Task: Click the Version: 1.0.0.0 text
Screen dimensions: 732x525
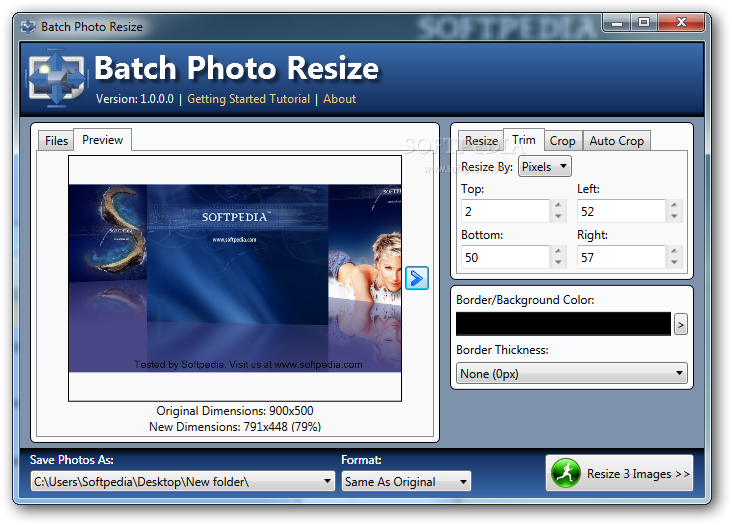Action: coord(134,99)
